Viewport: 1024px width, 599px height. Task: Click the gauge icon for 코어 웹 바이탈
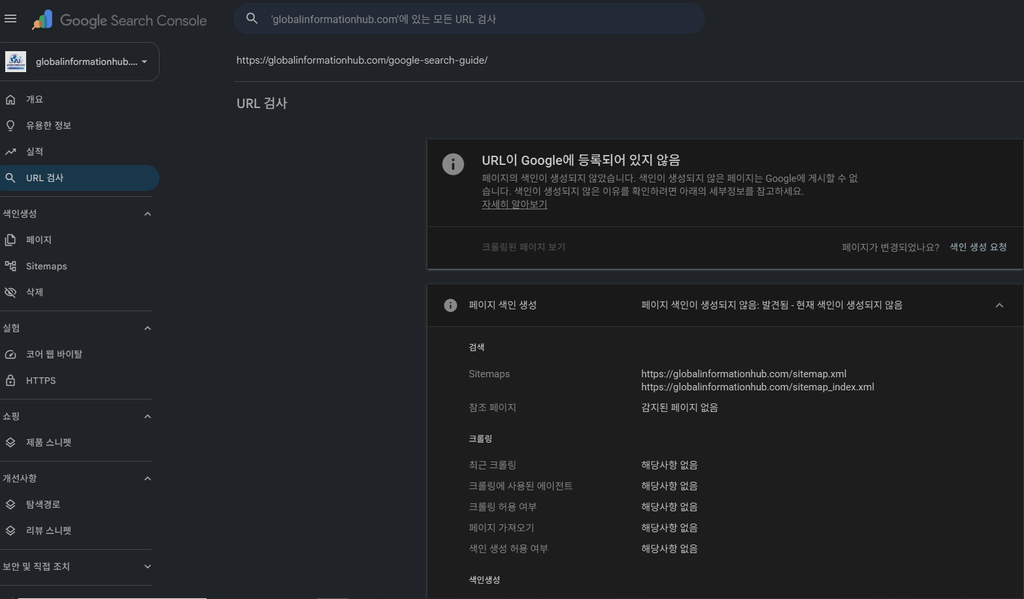click(10, 354)
